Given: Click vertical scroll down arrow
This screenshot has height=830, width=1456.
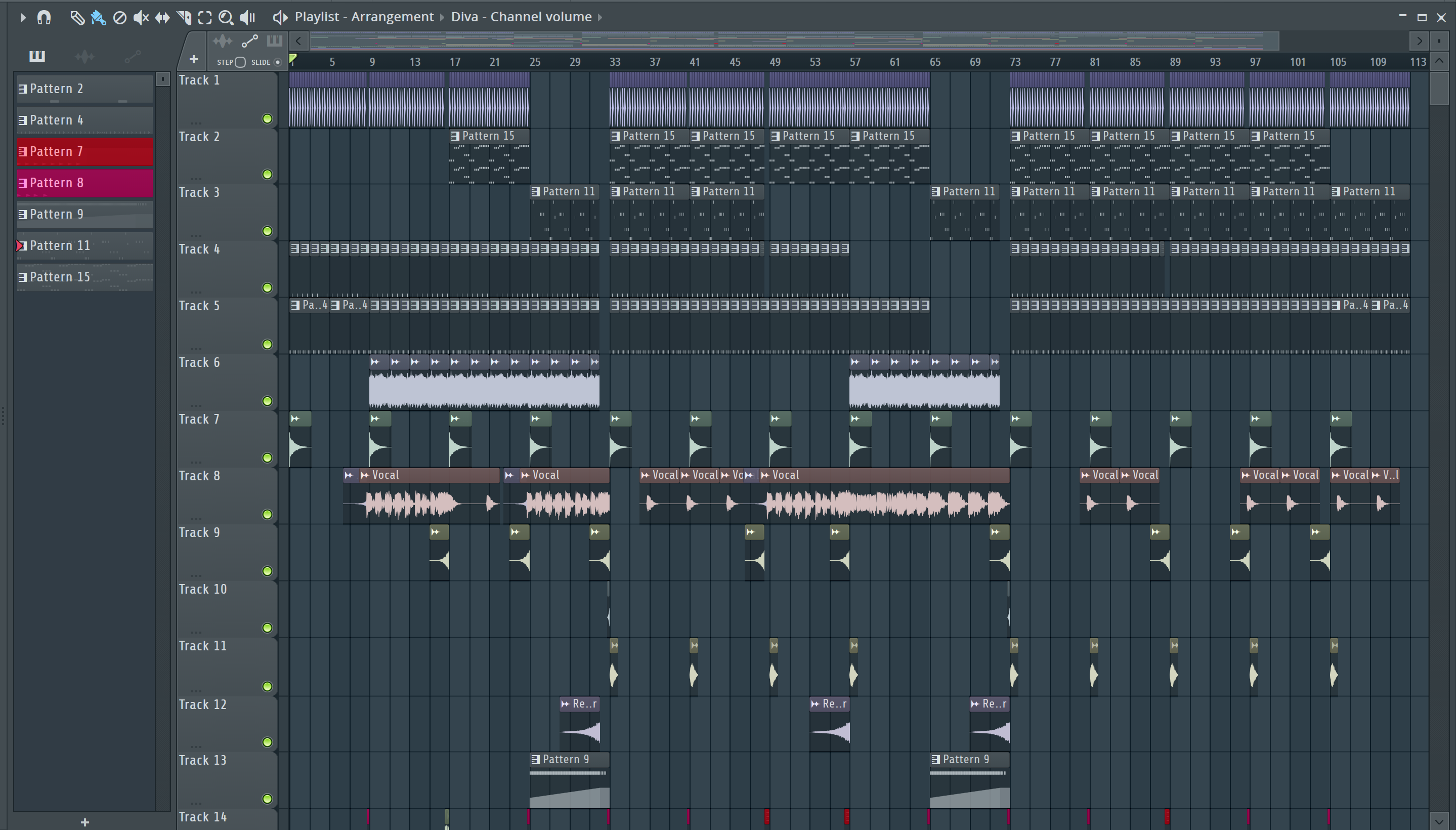Looking at the screenshot, I should pos(1439,821).
